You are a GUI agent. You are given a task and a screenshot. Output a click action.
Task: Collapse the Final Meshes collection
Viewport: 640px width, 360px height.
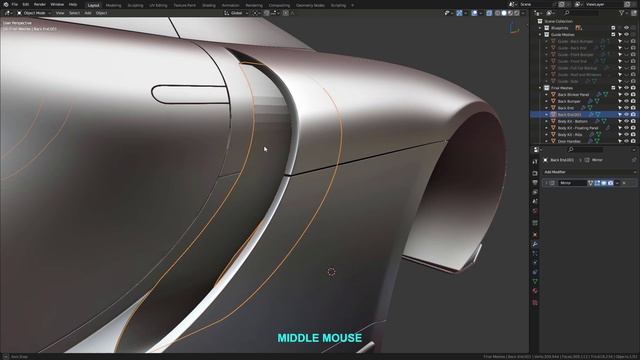click(x=540, y=88)
